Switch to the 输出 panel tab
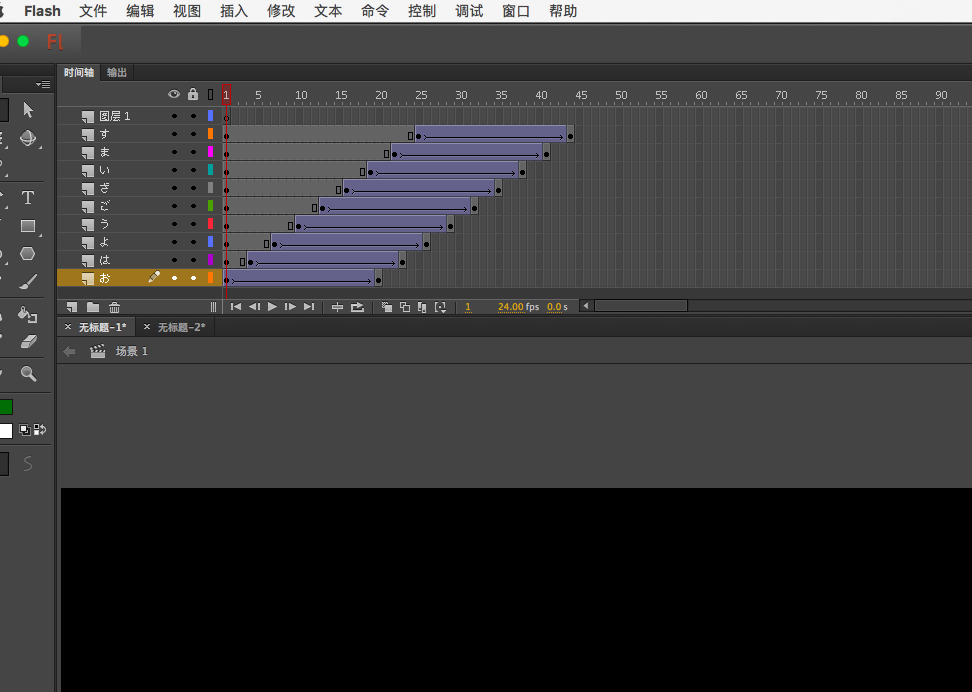 pyautogui.click(x=117, y=73)
